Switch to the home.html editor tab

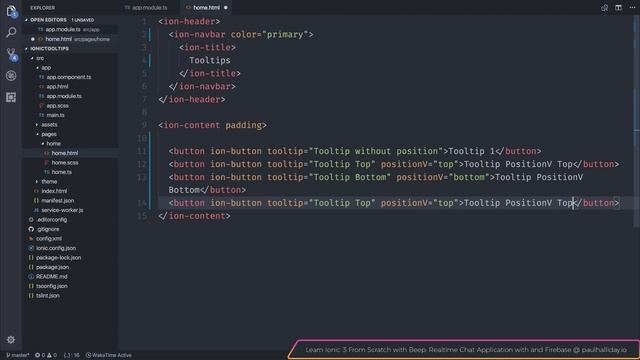[x=206, y=7]
